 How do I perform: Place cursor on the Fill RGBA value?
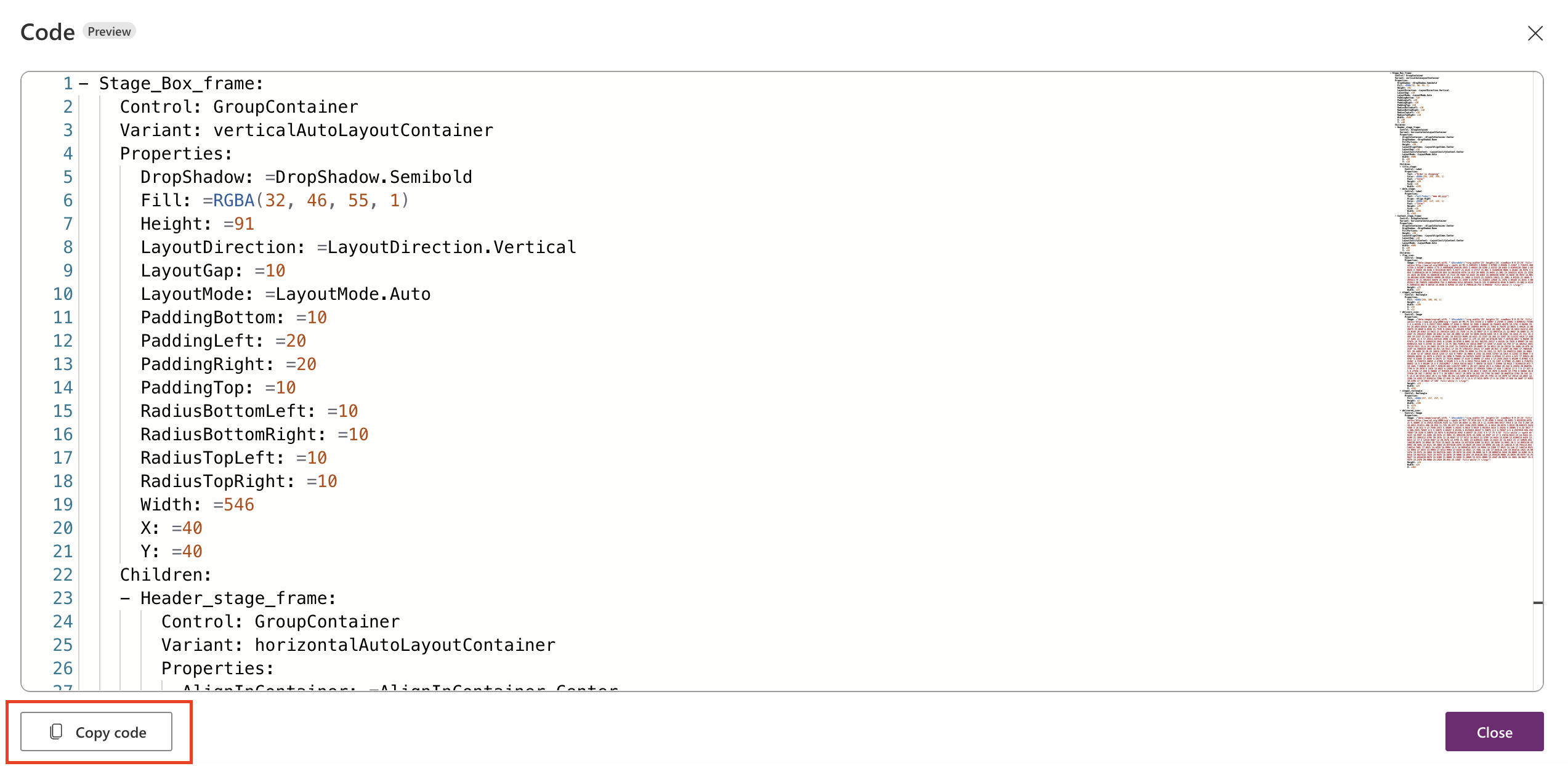[305, 200]
